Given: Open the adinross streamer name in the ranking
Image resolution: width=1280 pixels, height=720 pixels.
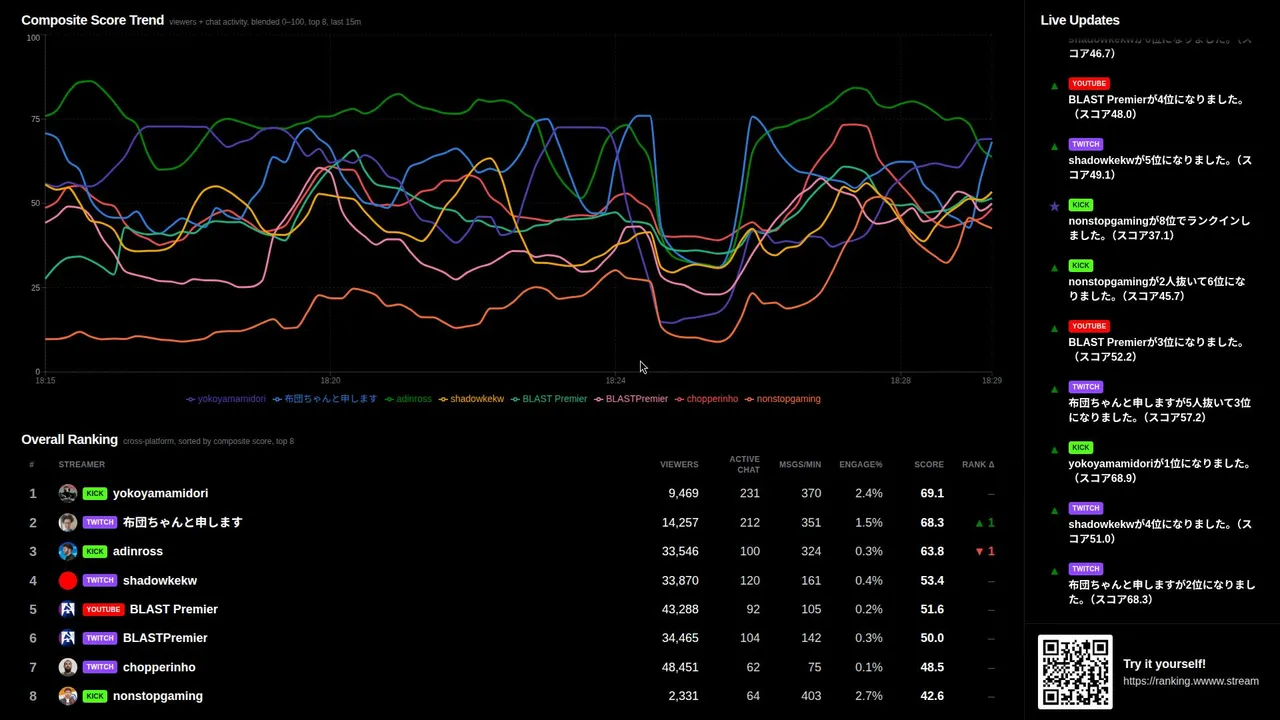Looking at the screenshot, I should coord(138,551).
